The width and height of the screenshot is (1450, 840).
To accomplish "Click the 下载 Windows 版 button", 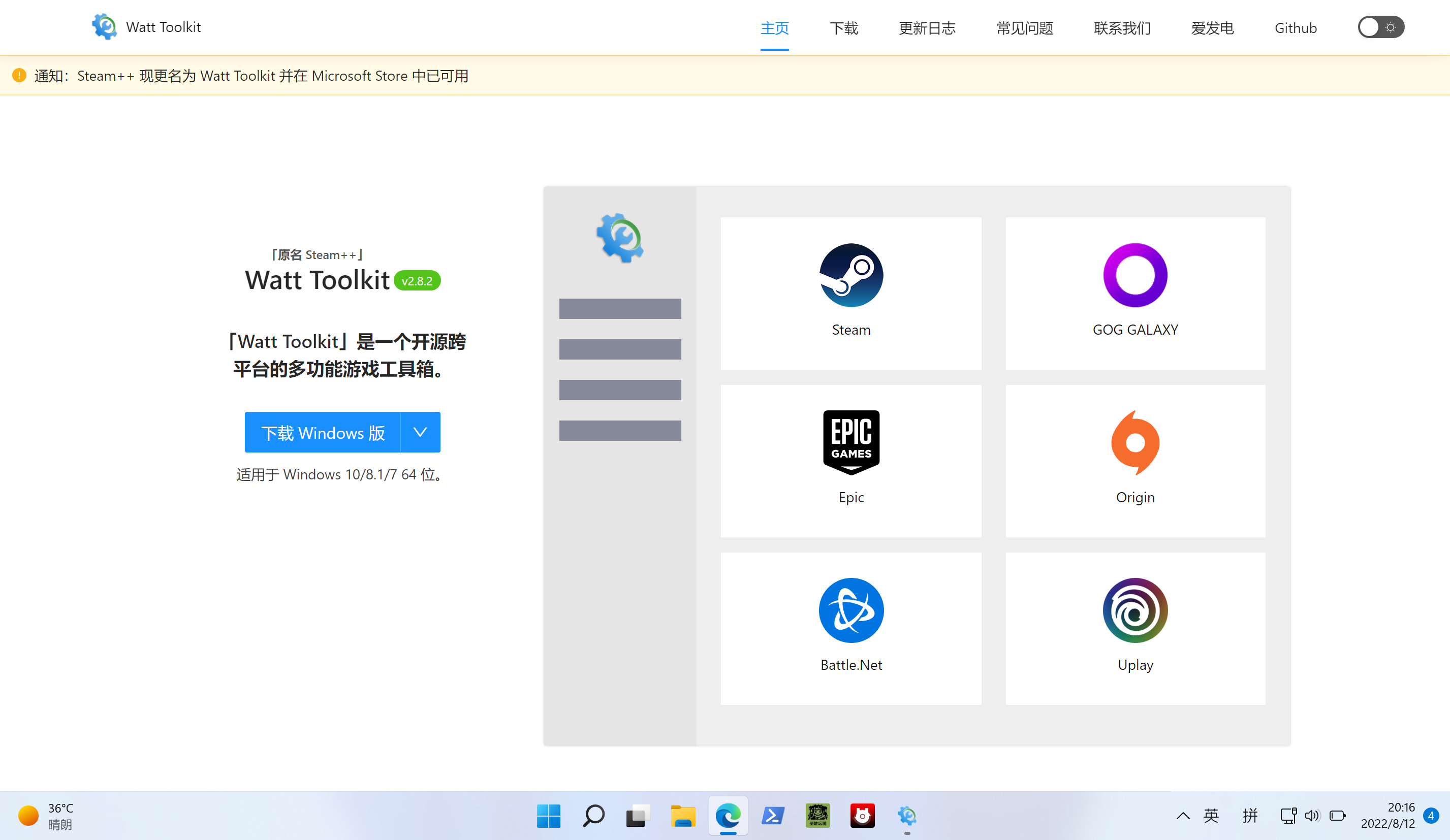I will click(322, 432).
